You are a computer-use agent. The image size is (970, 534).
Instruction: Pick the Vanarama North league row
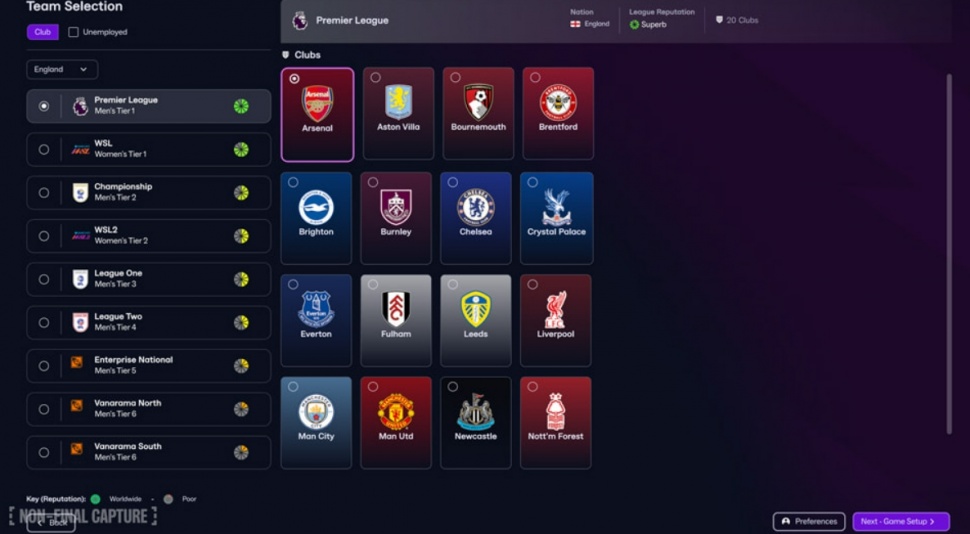pyautogui.click(x=148, y=409)
